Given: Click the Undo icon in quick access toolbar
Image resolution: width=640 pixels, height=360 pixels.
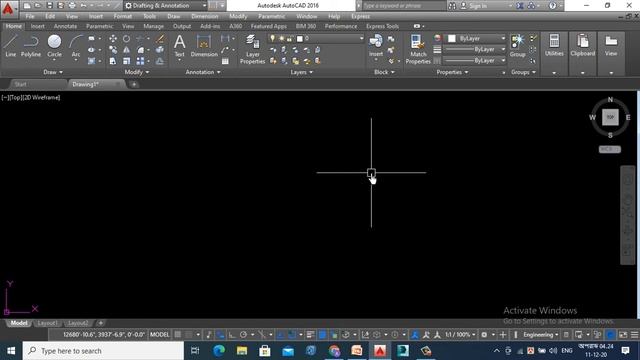Looking at the screenshot, I should pyautogui.click(x=84, y=6).
